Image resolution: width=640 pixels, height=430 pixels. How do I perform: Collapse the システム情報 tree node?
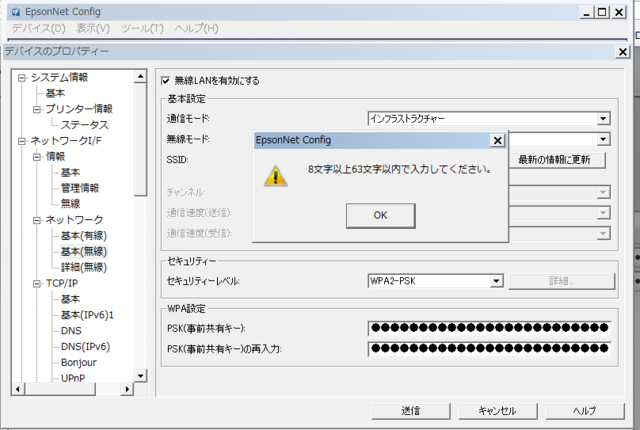click(x=22, y=78)
